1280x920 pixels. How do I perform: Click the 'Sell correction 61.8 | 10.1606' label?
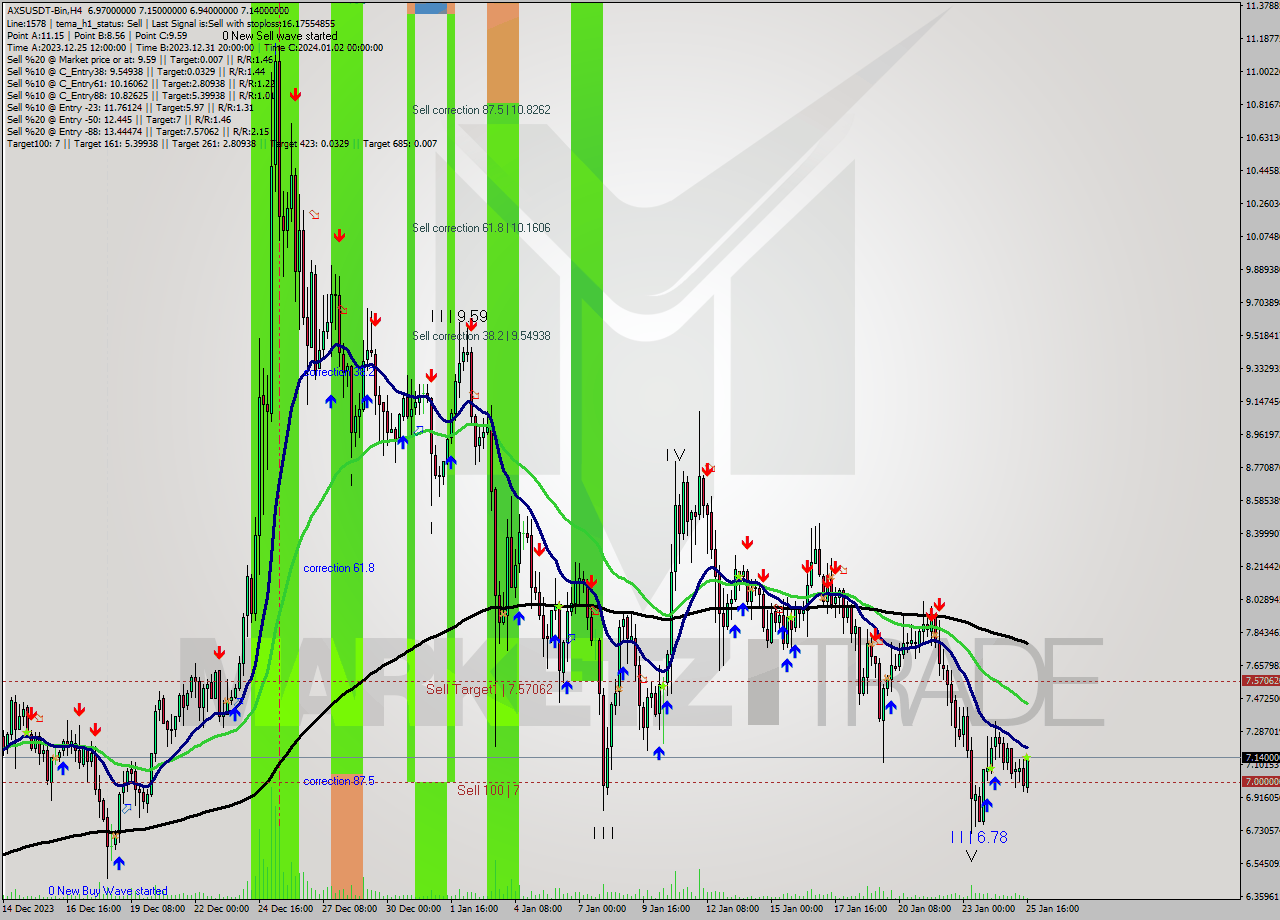481,228
